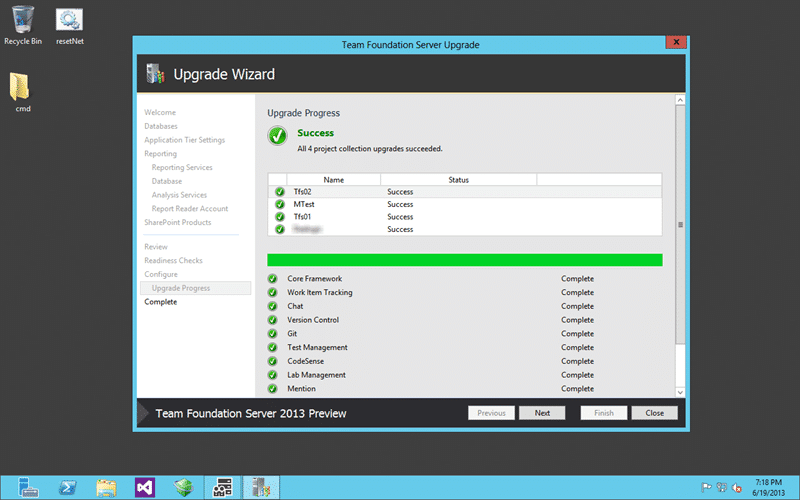The width and height of the screenshot is (800, 500).
Task: Select the Databases step in sidebar
Action: tap(161, 126)
